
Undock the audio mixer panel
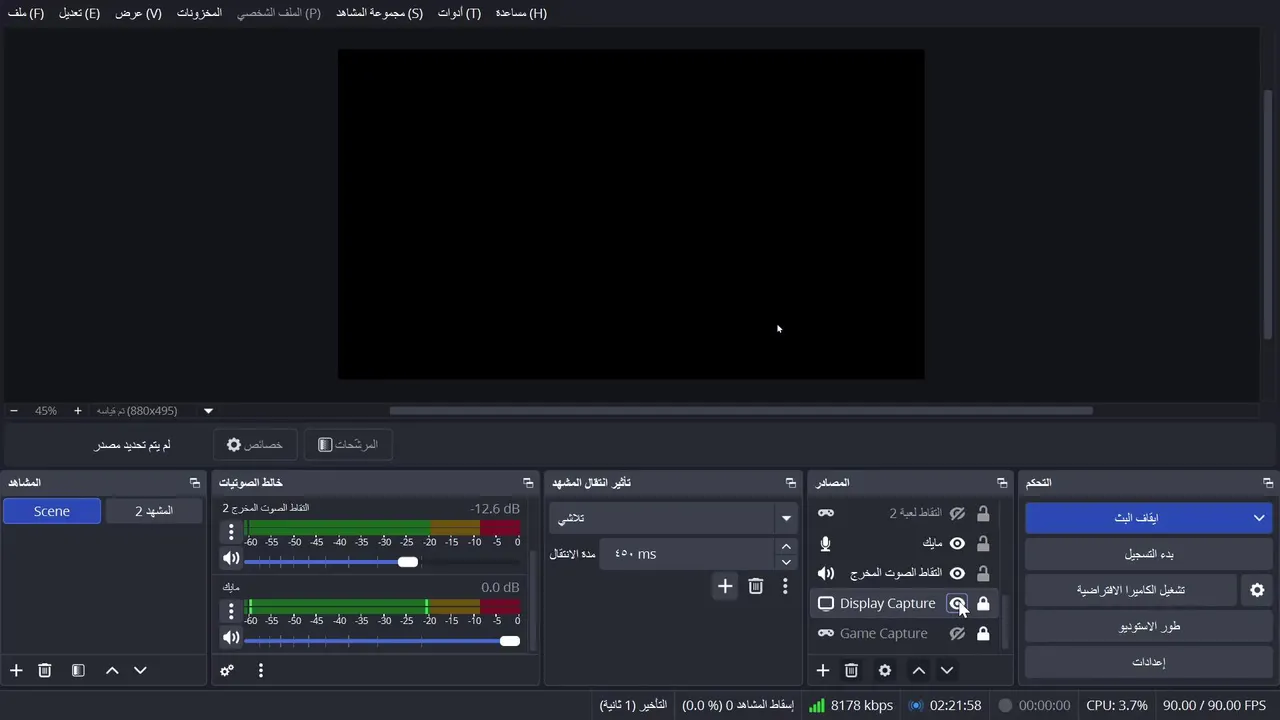tap(528, 483)
